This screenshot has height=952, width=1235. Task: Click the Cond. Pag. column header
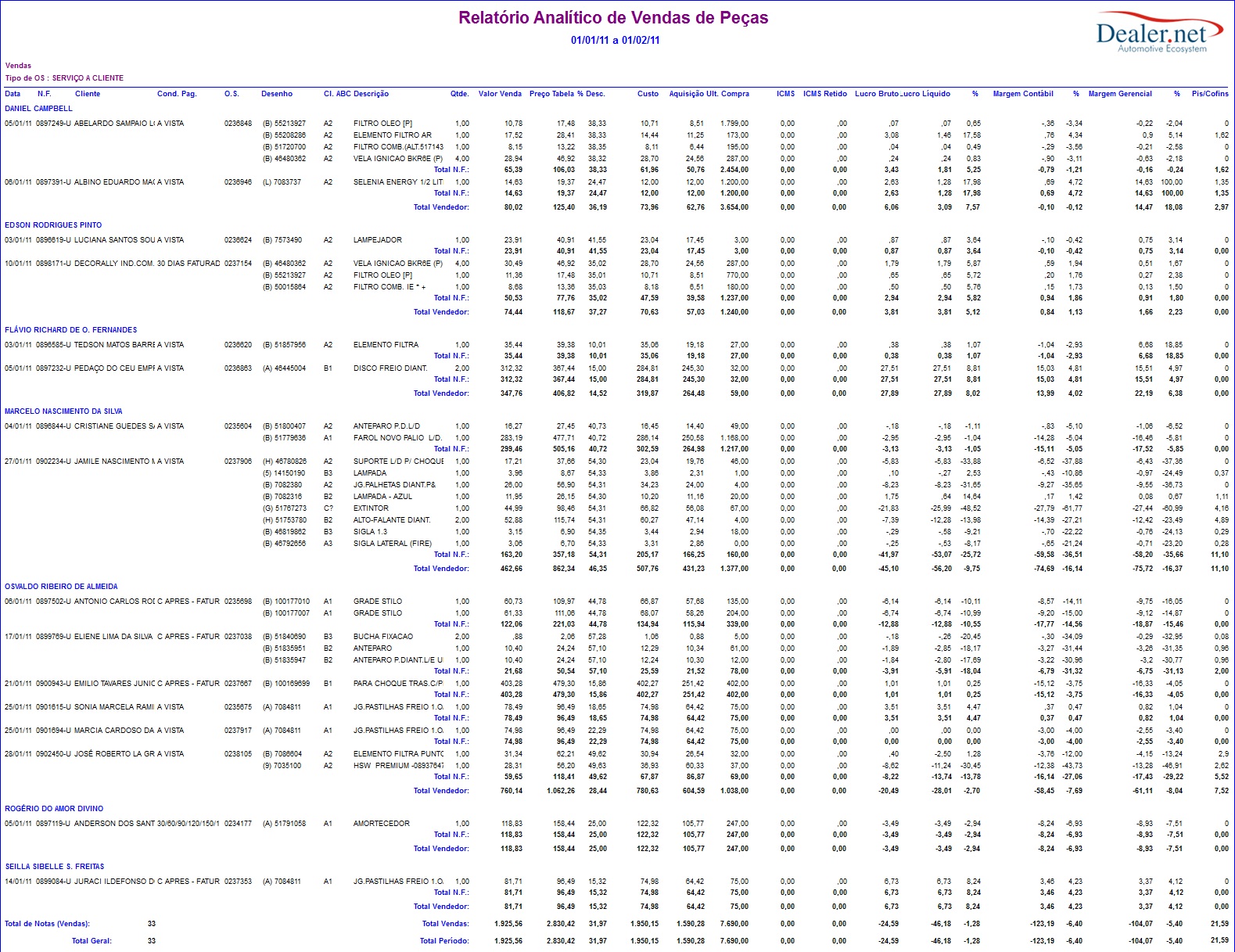click(177, 94)
